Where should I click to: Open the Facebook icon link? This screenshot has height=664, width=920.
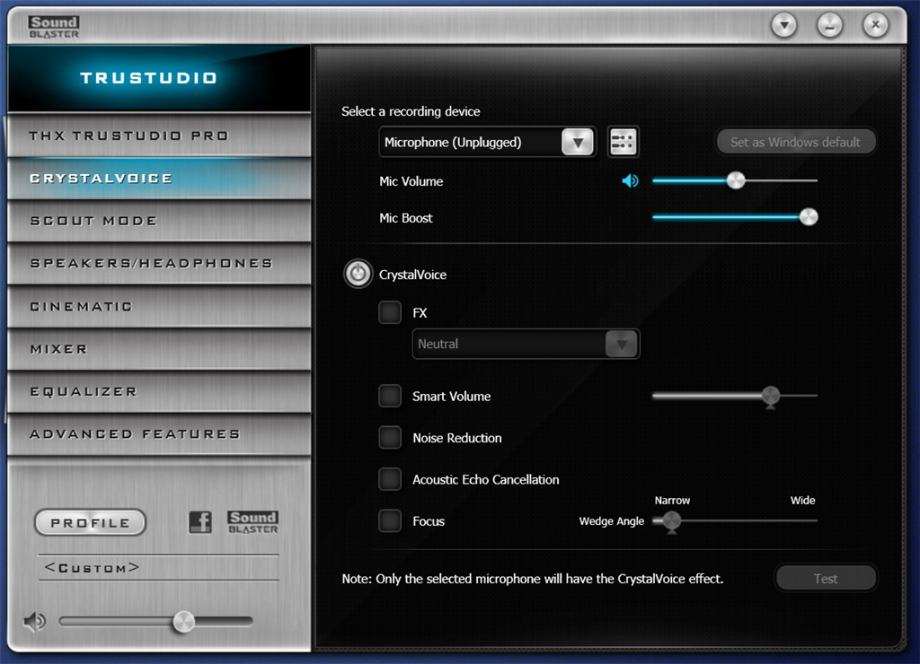pos(200,521)
